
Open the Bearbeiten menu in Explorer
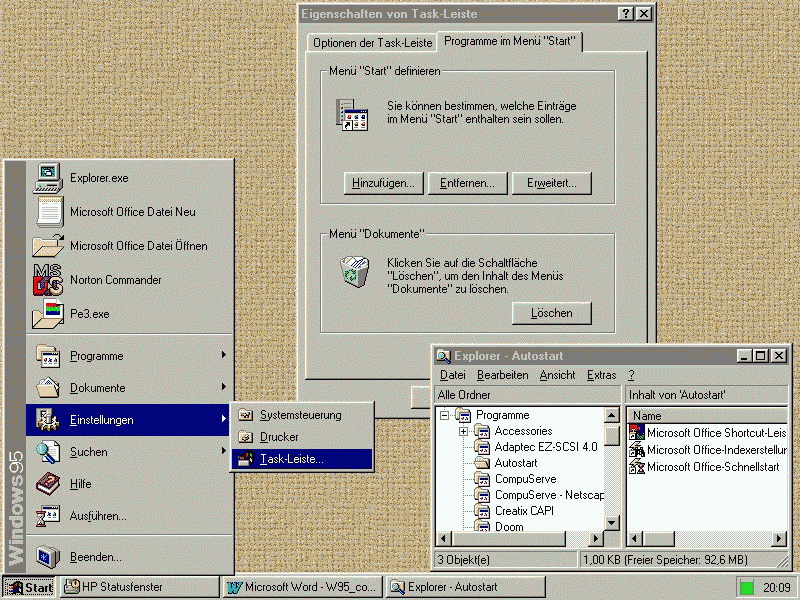click(503, 375)
